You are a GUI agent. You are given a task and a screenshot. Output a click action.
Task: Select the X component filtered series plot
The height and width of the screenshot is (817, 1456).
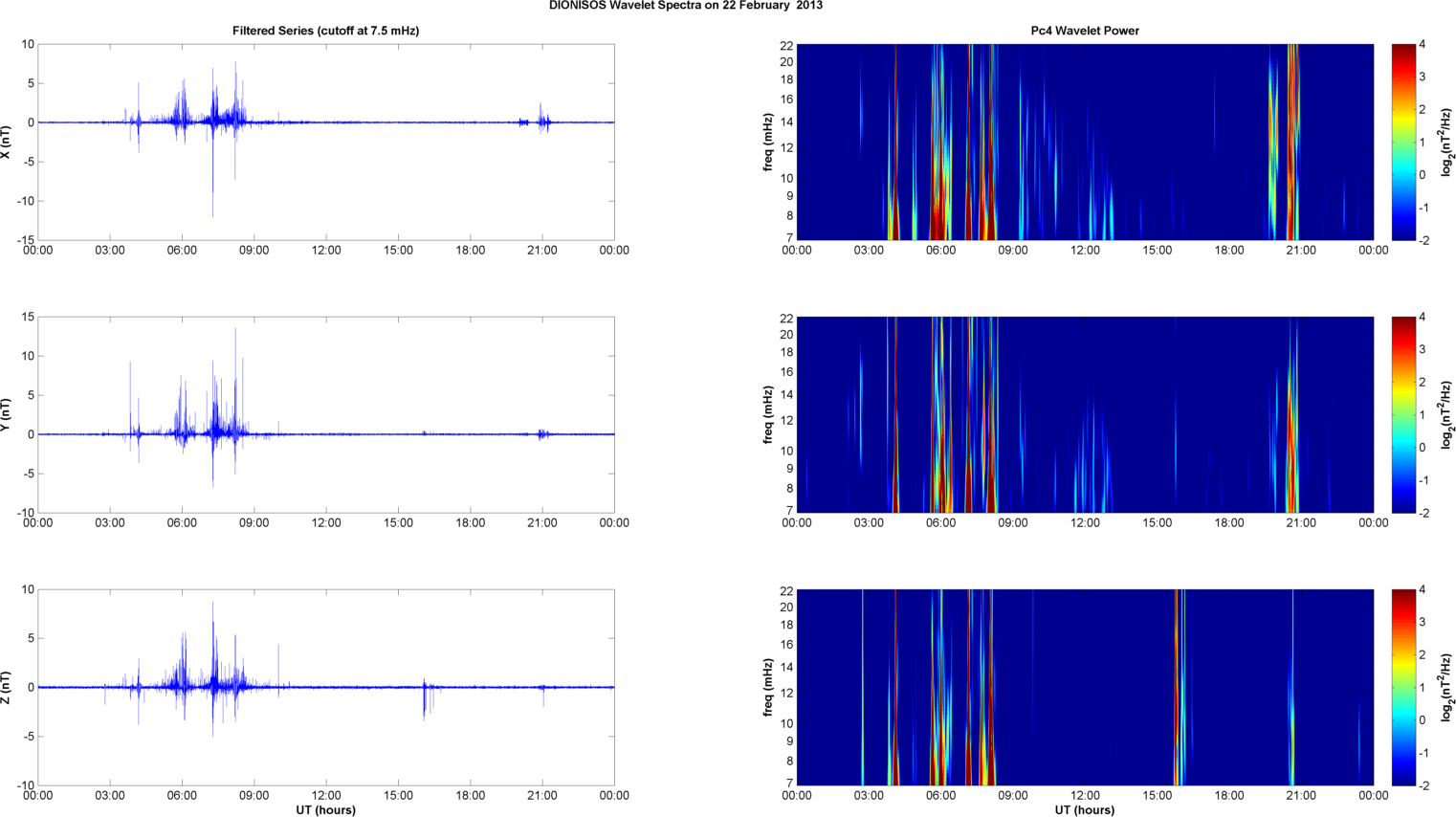click(x=325, y=142)
